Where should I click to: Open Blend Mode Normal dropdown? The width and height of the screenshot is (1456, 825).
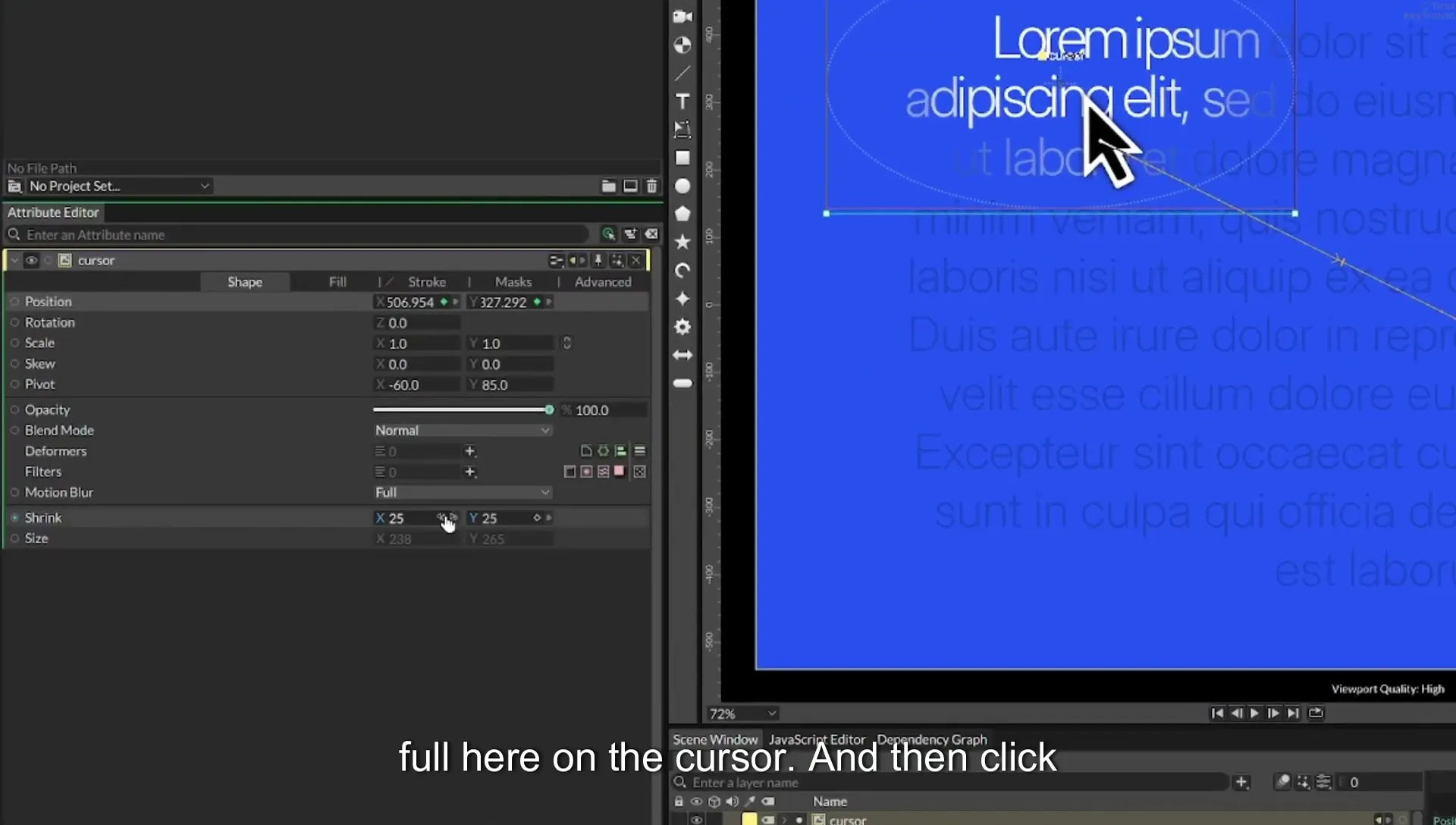(x=463, y=430)
